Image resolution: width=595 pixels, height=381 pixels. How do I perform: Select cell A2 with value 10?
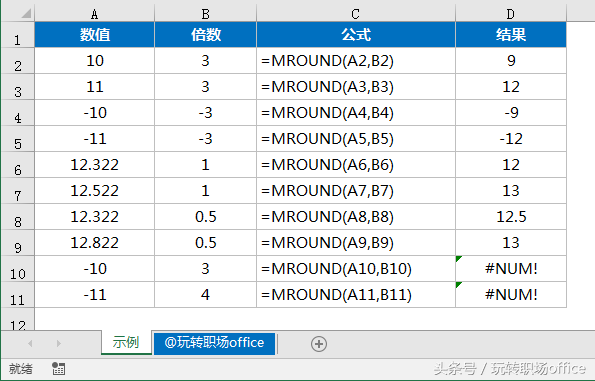94,61
